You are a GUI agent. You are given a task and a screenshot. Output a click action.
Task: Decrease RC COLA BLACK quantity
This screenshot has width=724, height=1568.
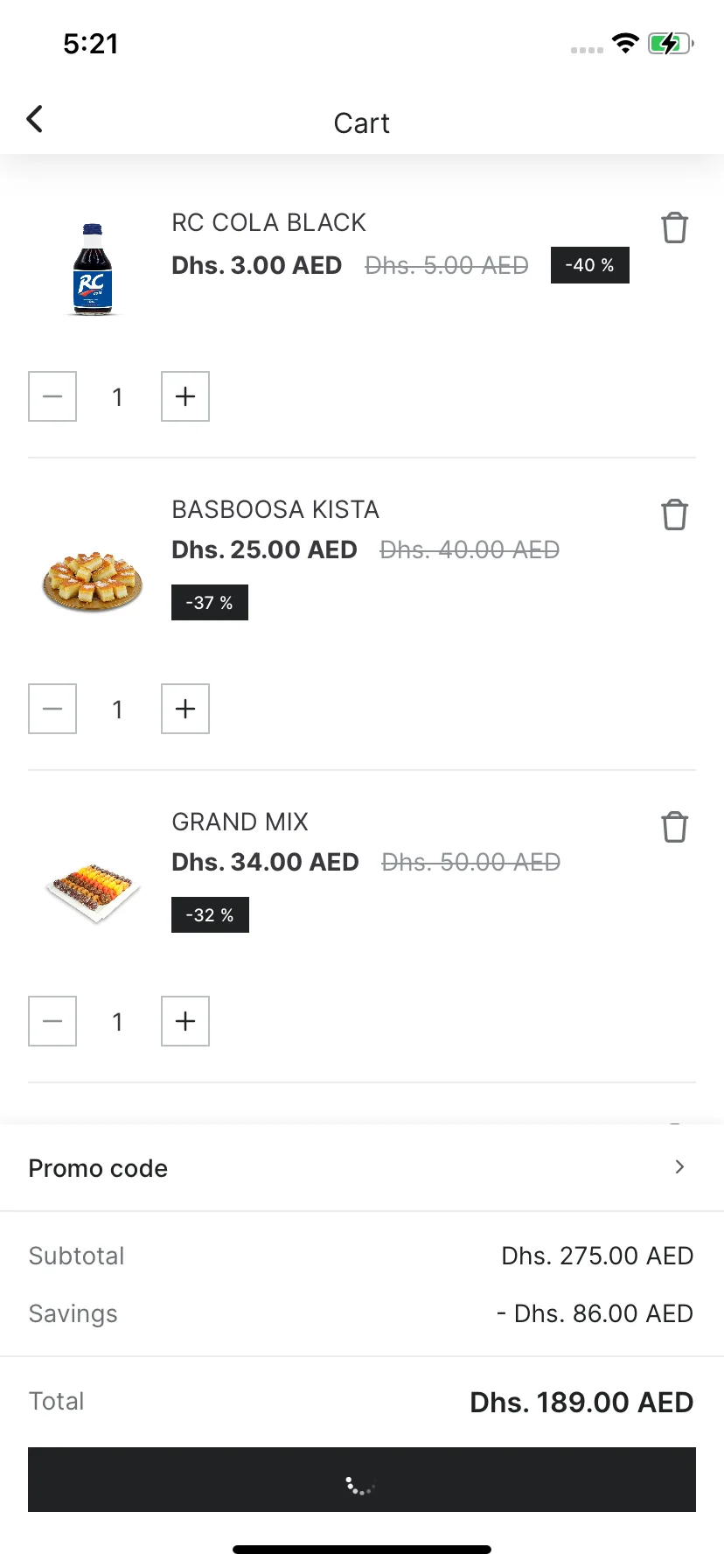coord(52,396)
